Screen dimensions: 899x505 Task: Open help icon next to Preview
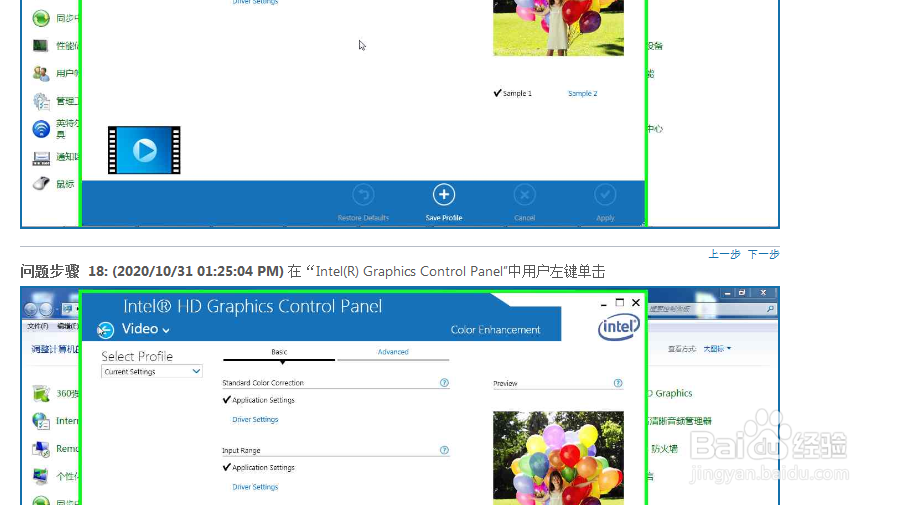point(618,383)
